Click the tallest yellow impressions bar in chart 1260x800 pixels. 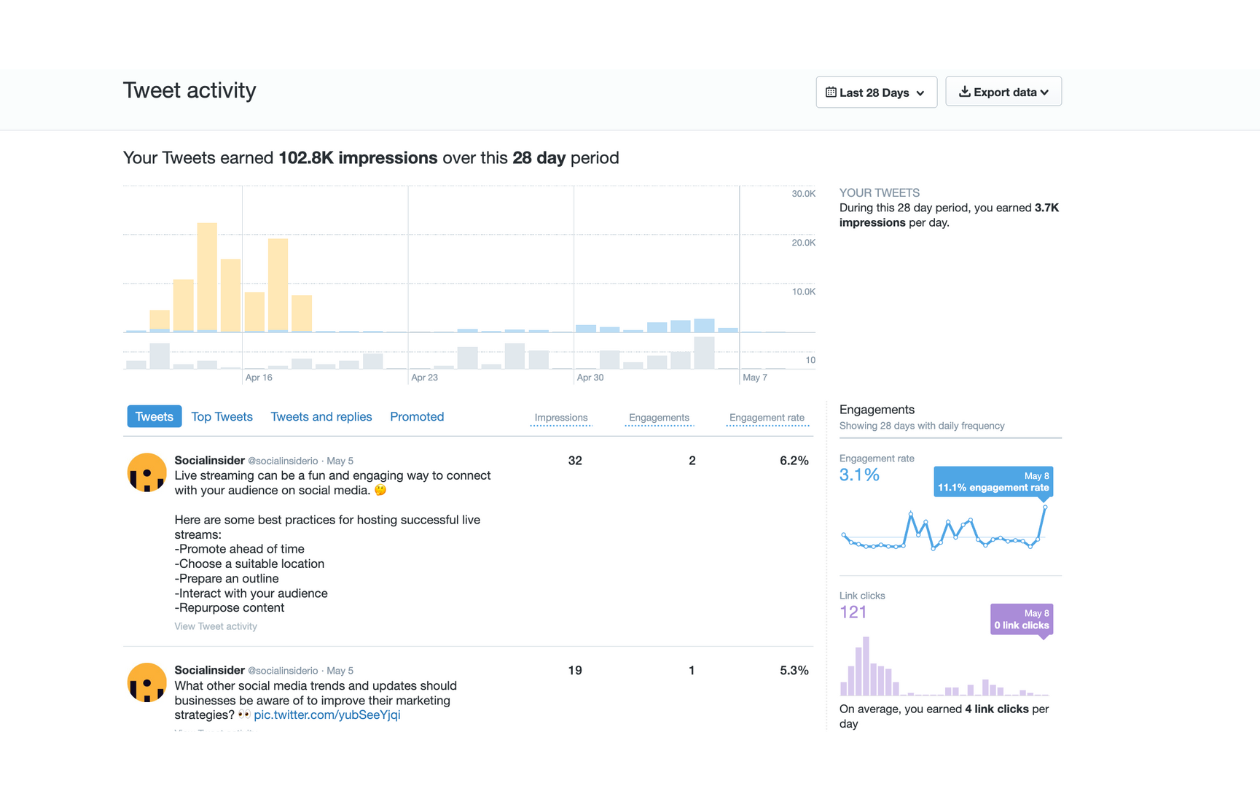coord(207,277)
